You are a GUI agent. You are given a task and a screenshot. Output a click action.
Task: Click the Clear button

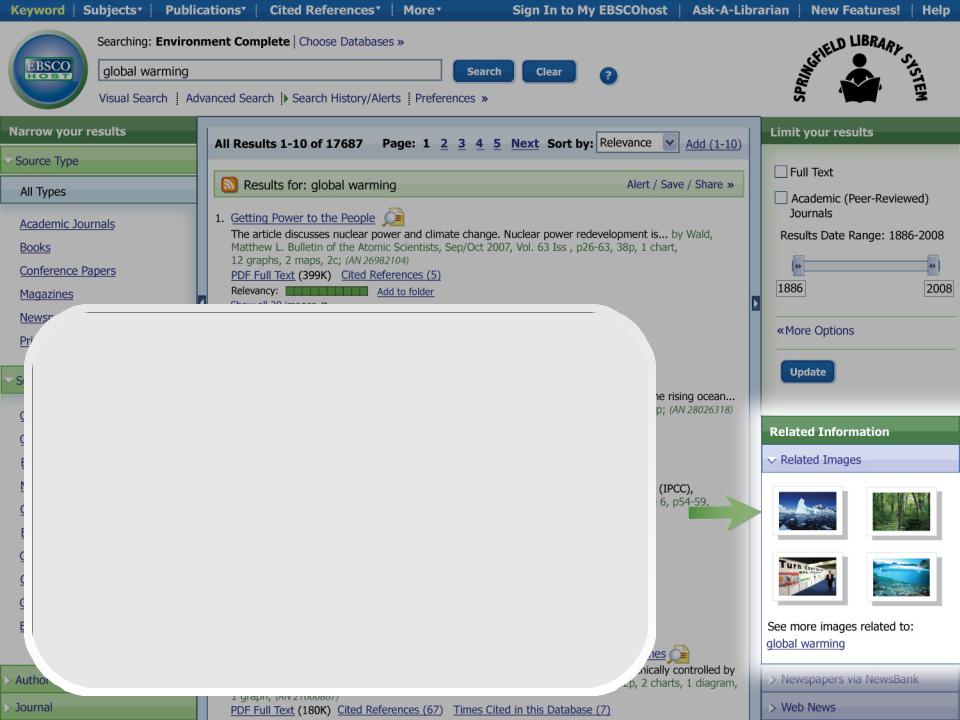tap(549, 71)
